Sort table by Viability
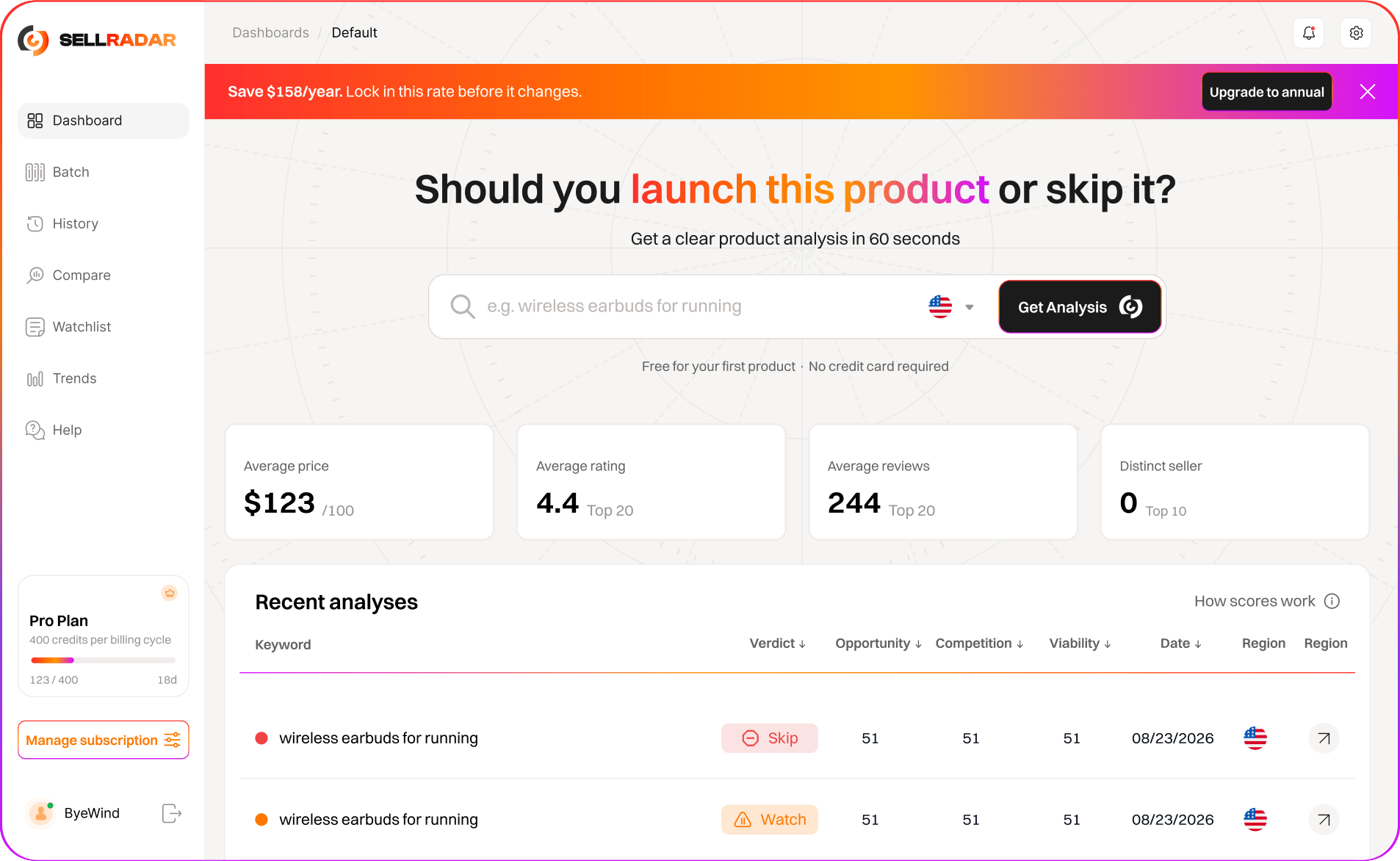The height and width of the screenshot is (861, 1400). pos(1080,644)
